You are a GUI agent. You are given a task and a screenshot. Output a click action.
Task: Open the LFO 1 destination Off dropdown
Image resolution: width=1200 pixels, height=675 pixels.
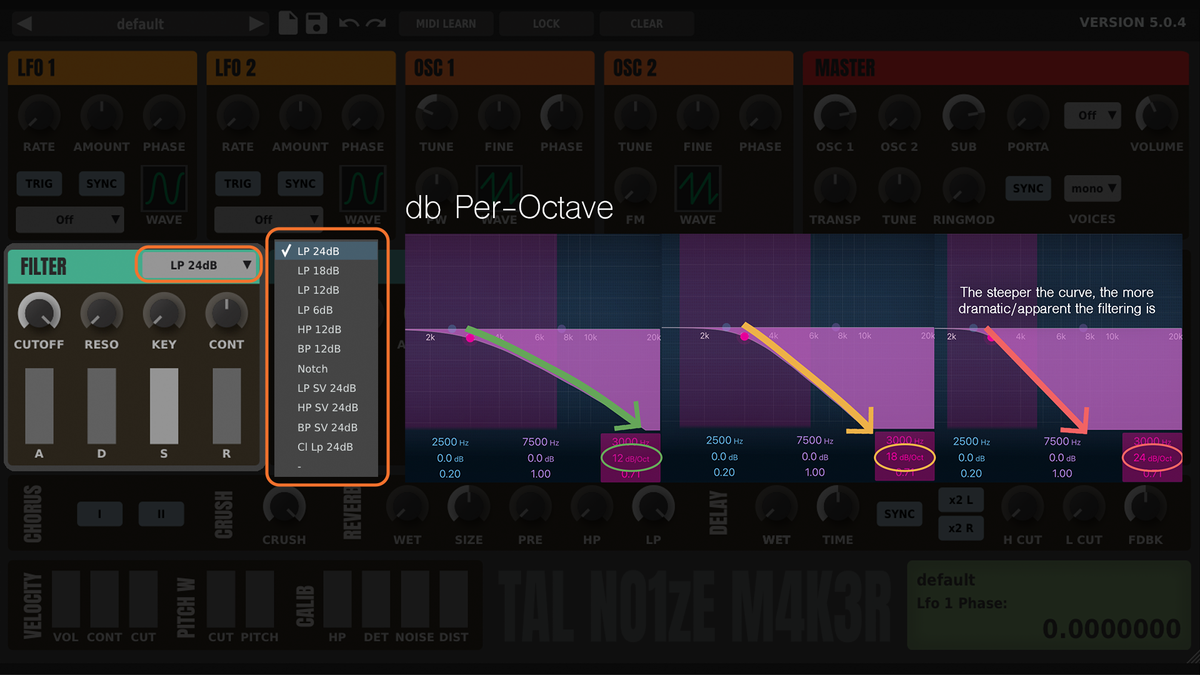point(69,219)
